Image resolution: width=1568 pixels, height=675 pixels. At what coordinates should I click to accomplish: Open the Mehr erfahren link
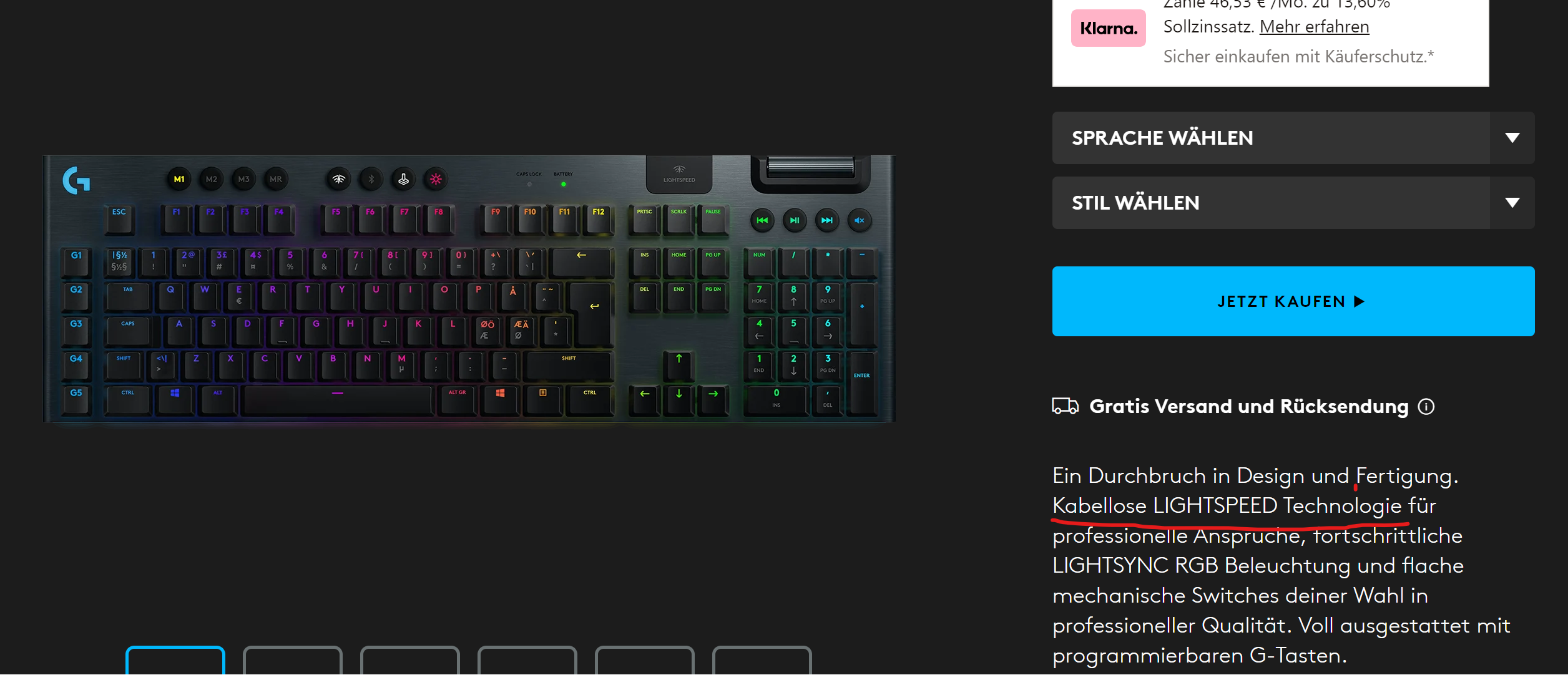point(1315,27)
